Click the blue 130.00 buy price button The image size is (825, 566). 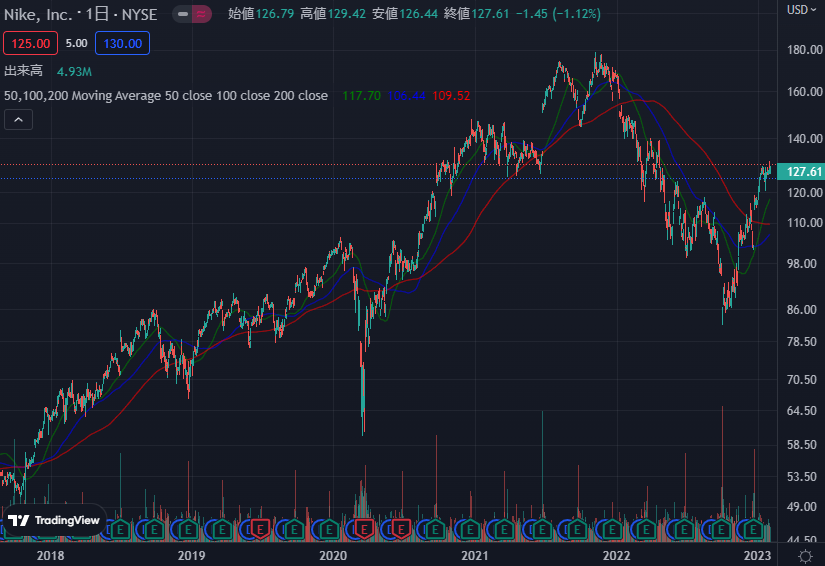coord(123,43)
